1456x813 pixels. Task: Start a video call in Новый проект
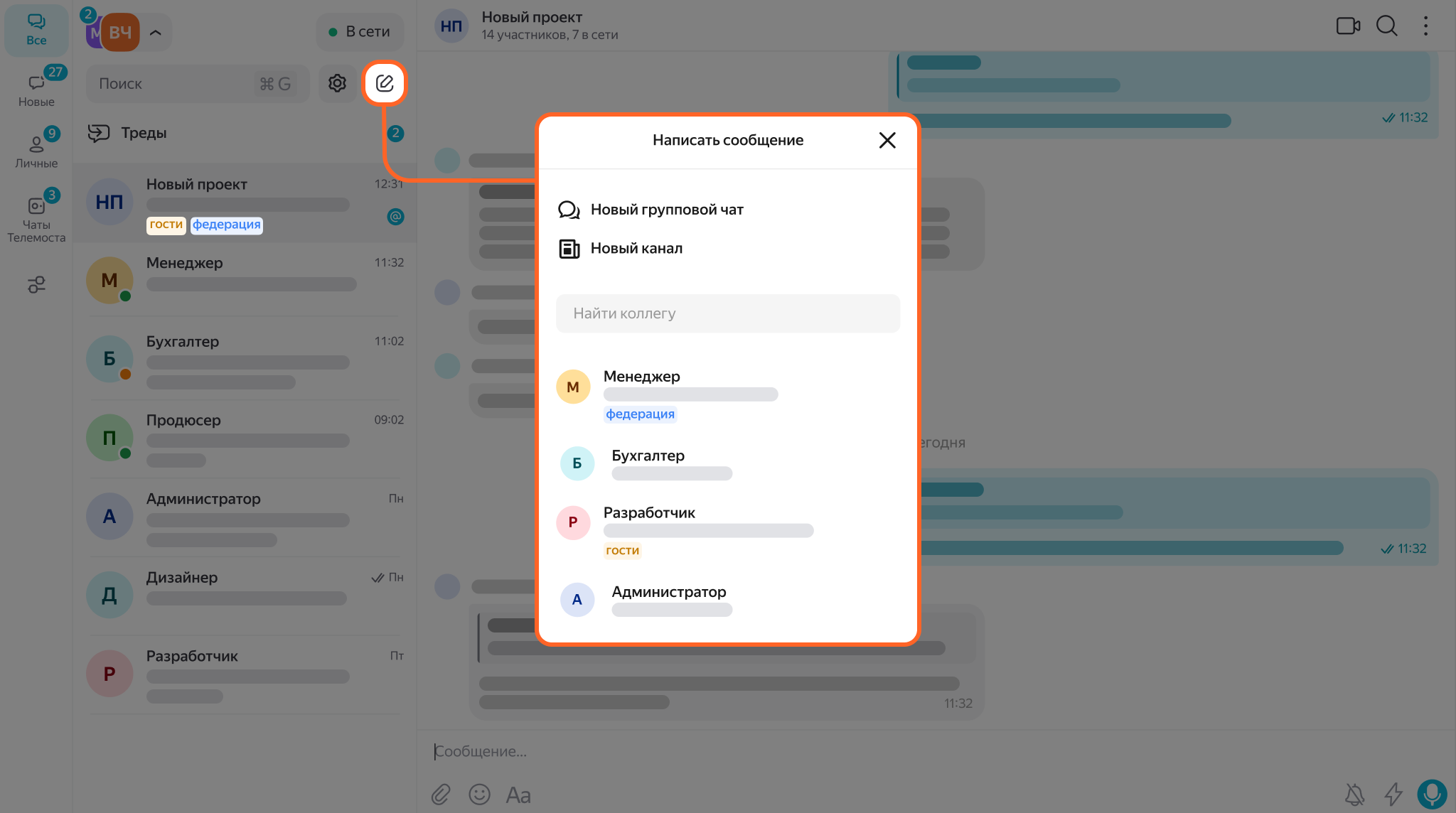(1348, 26)
